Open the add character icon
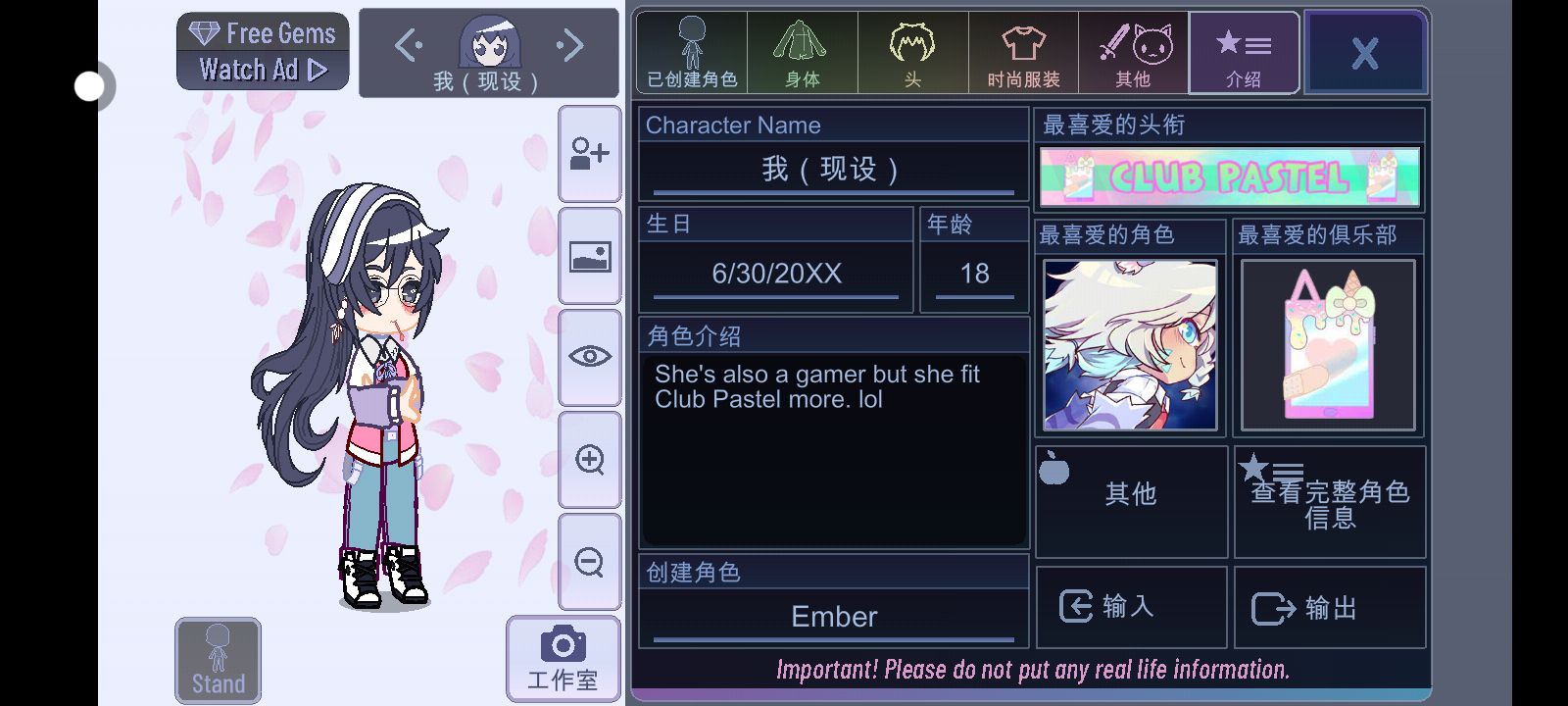 tap(590, 154)
